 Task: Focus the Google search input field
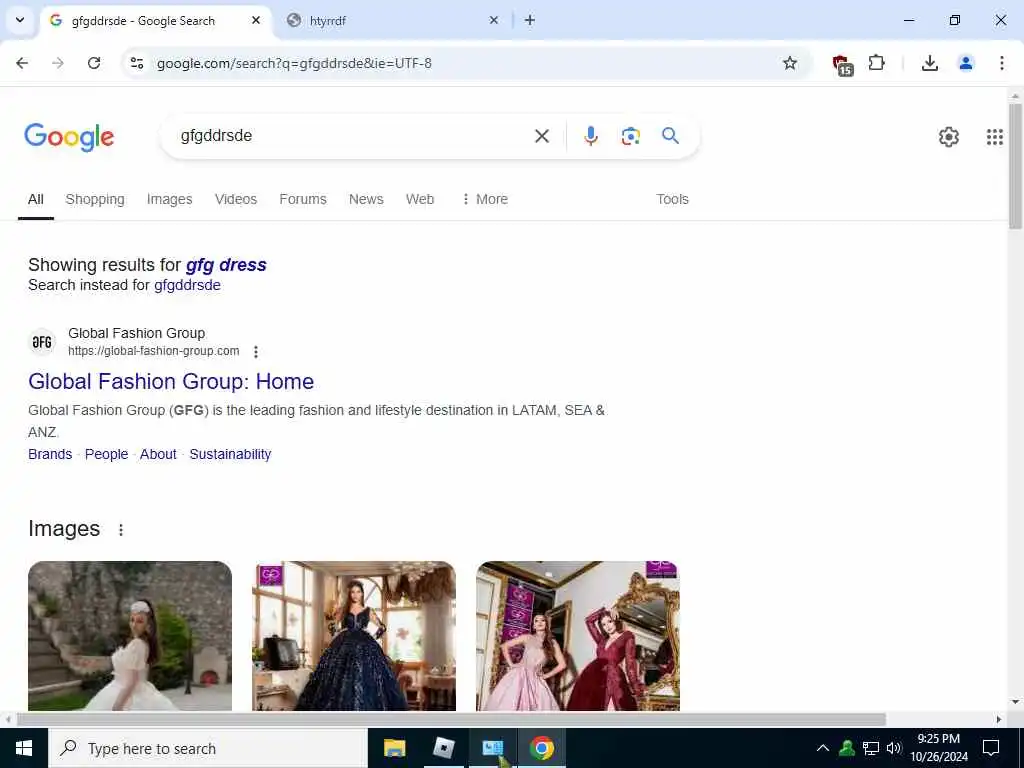353,136
